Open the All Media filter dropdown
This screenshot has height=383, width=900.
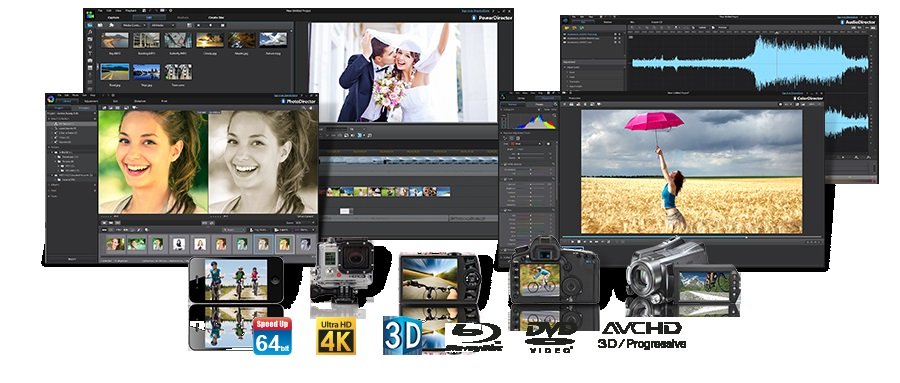pos(161,26)
